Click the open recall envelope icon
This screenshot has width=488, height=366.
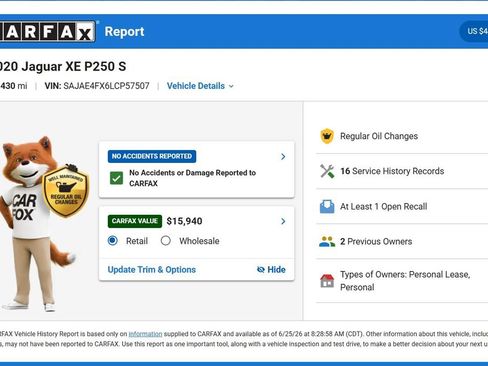(327, 206)
